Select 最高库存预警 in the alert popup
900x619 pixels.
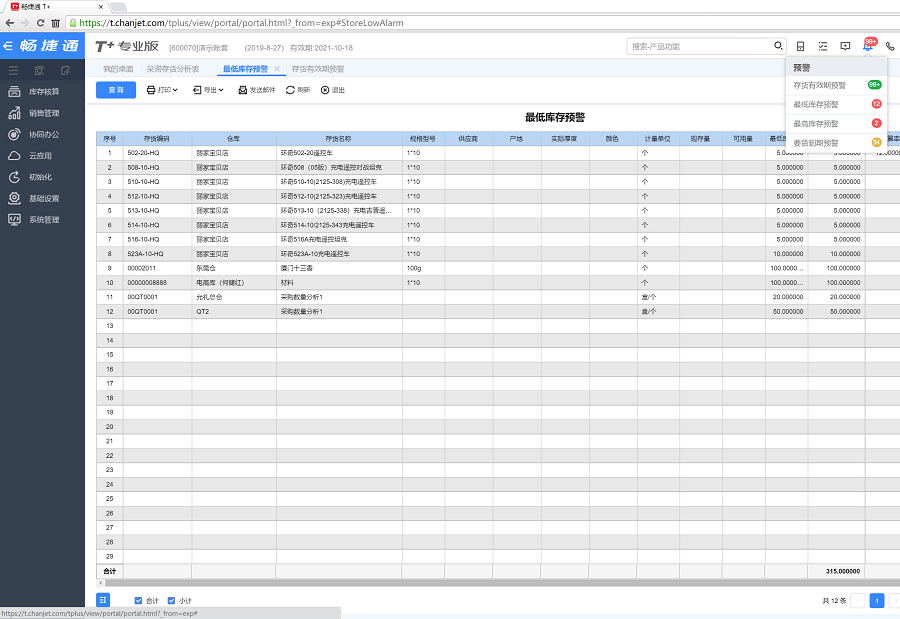coord(836,123)
